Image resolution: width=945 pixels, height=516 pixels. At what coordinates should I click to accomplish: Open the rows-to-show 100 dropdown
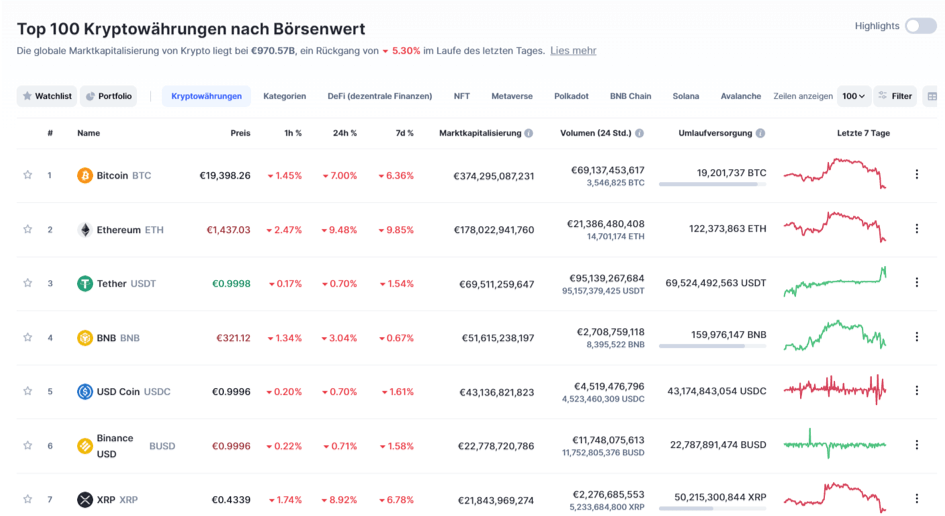853,96
